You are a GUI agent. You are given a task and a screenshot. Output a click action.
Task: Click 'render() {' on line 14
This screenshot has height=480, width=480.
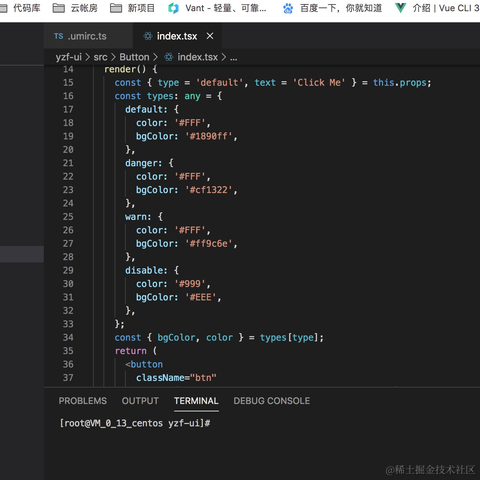point(131,69)
